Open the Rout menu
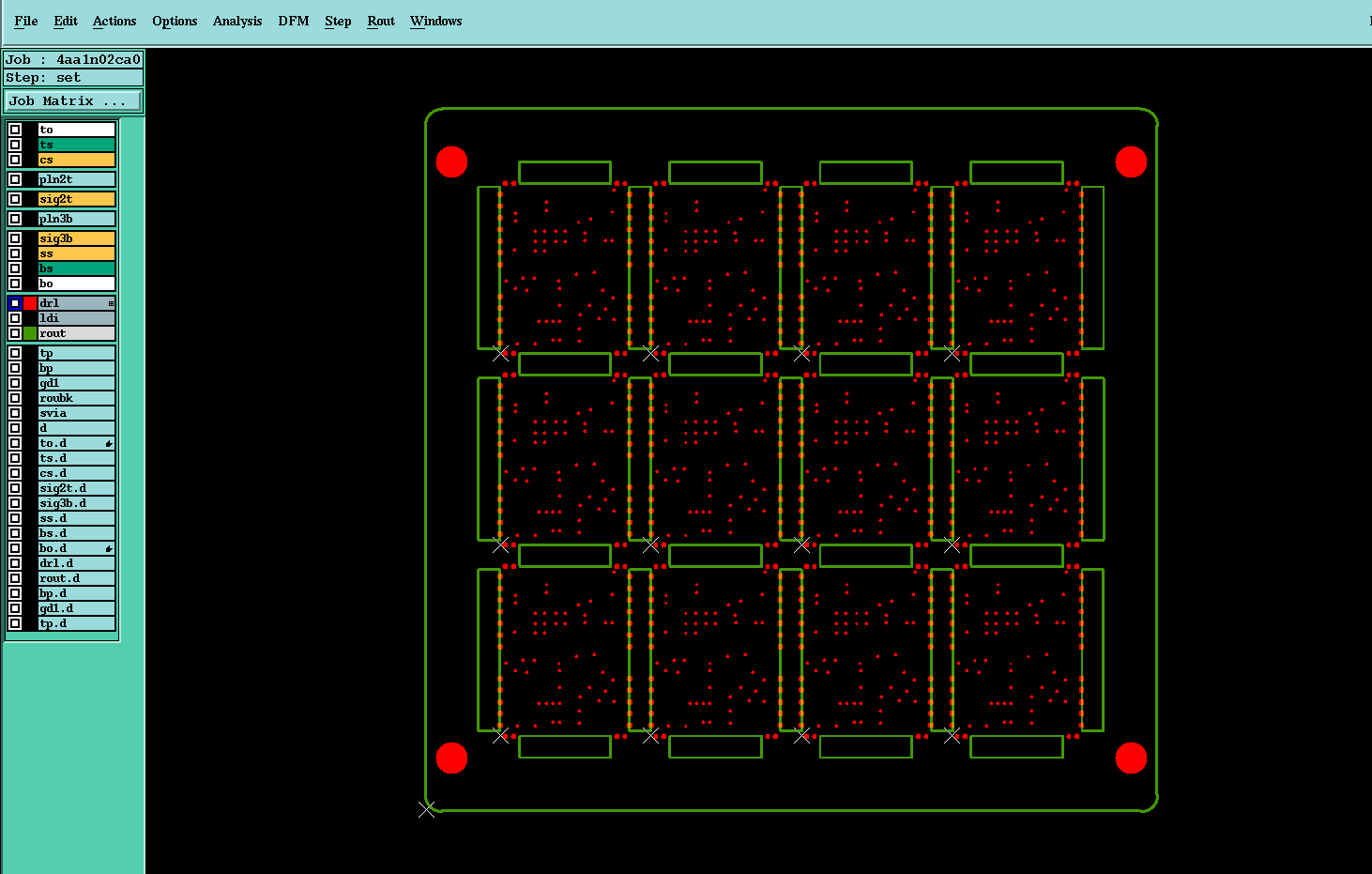Viewport: 1372px width, 874px height. coord(381,21)
